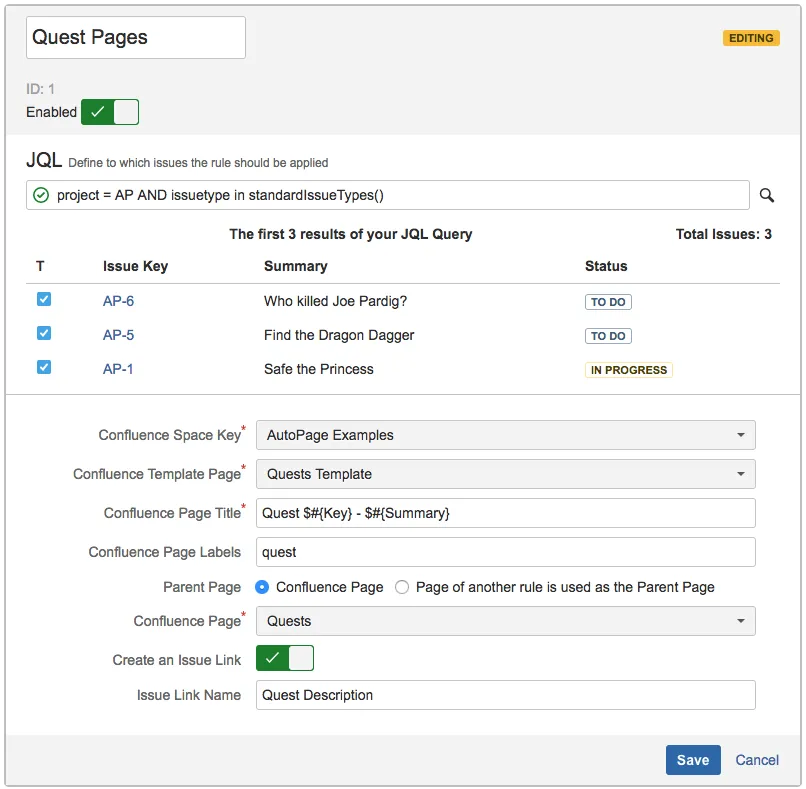The image size is (806, 789).
Task: Expand the Confluence Template Page dropdown
Action: (x=505, y=474)
